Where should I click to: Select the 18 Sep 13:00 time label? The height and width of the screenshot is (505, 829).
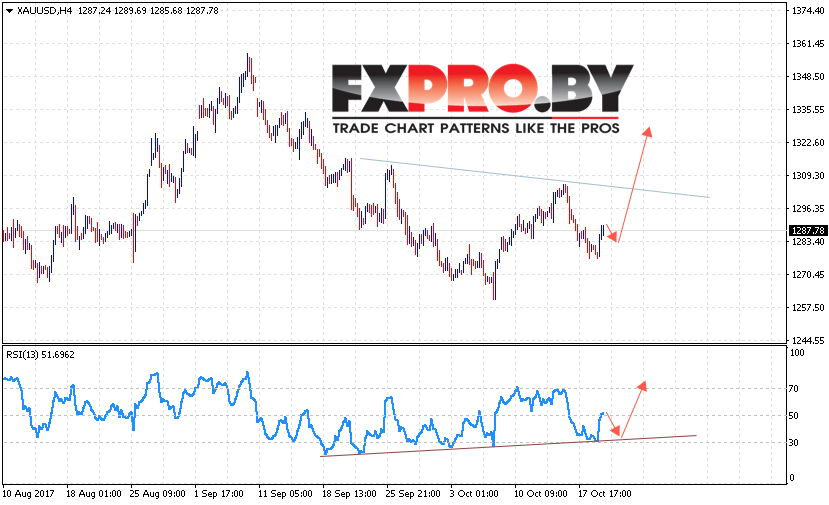click(x=349, y=494)
